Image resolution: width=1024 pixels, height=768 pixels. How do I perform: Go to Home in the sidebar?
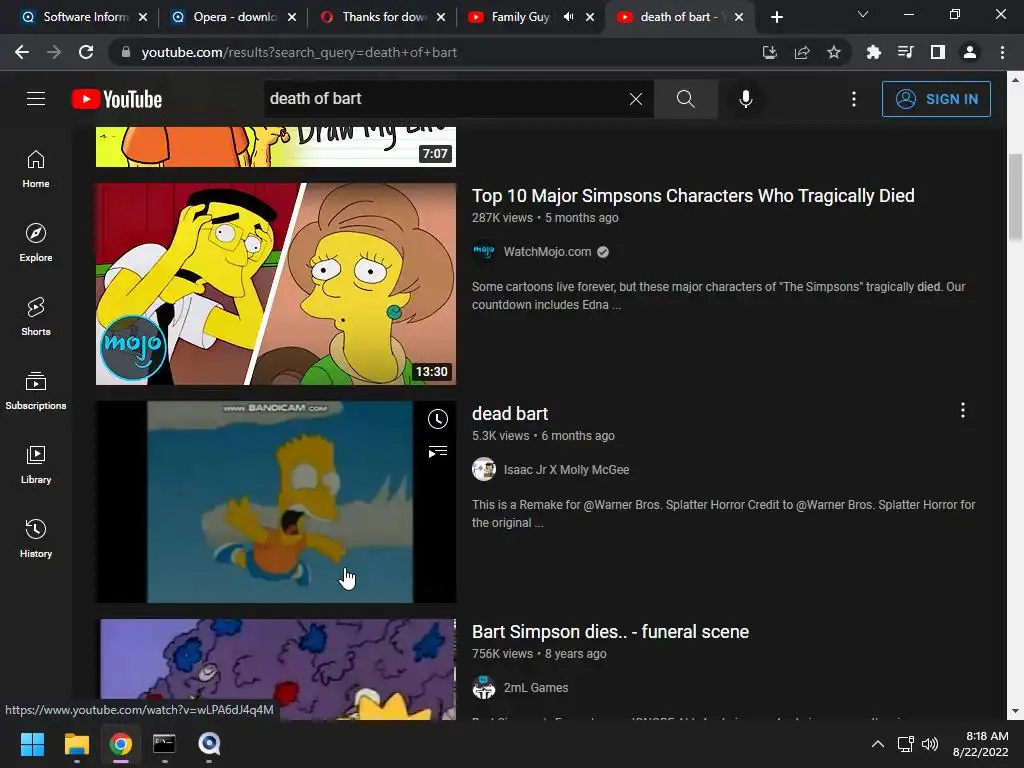point(36,169)
